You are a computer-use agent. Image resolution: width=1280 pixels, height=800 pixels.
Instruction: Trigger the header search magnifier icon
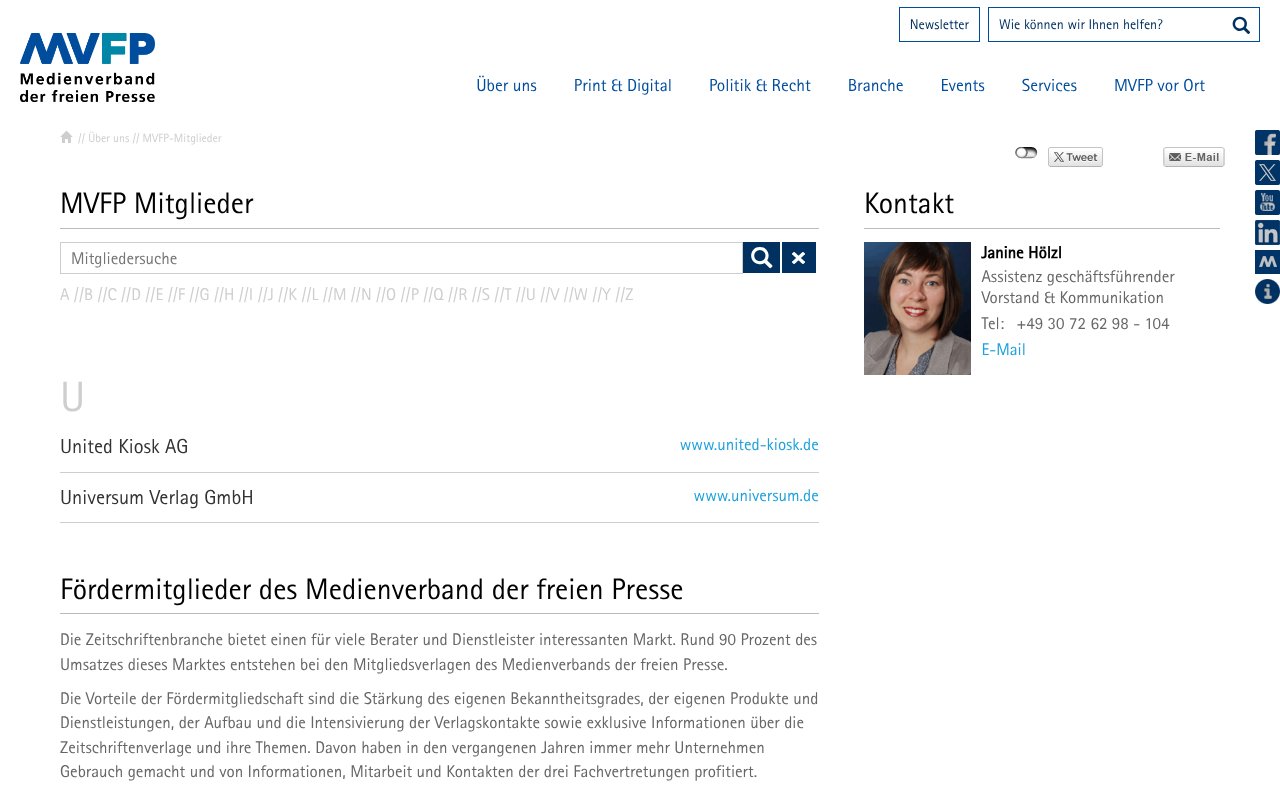[x=1240, y=24]
